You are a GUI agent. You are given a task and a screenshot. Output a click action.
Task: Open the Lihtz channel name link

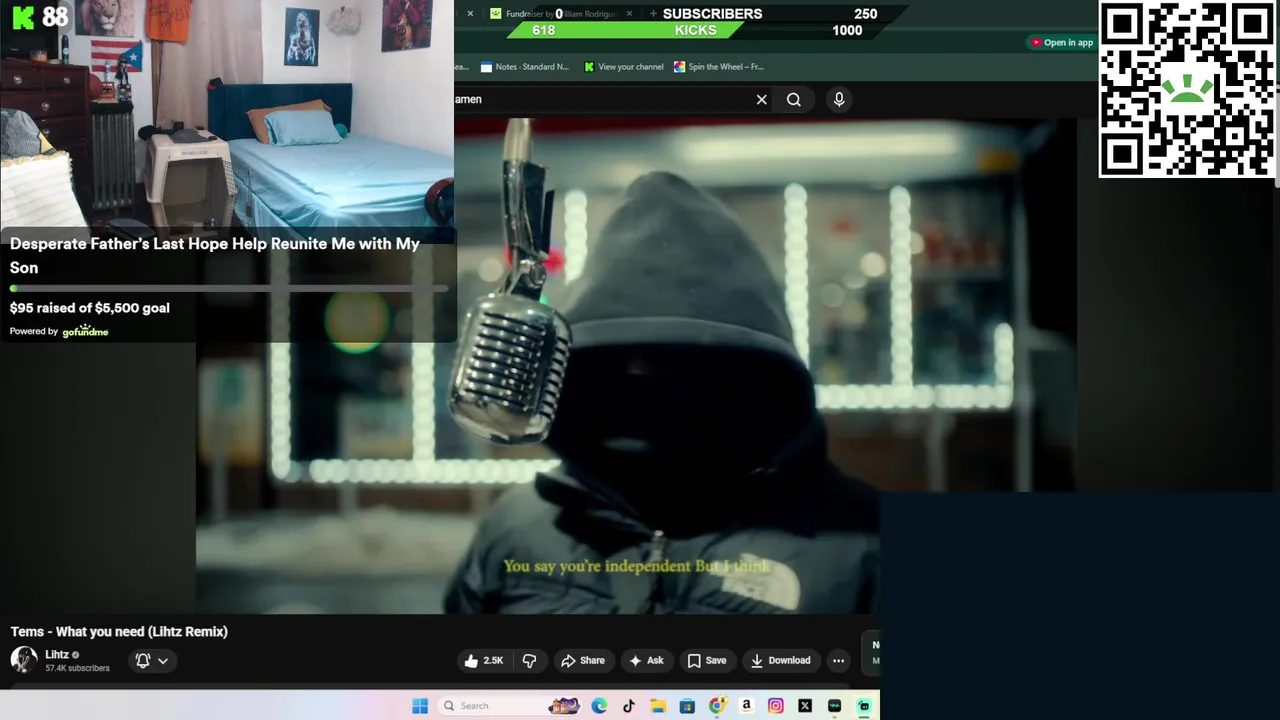(57, 654)
